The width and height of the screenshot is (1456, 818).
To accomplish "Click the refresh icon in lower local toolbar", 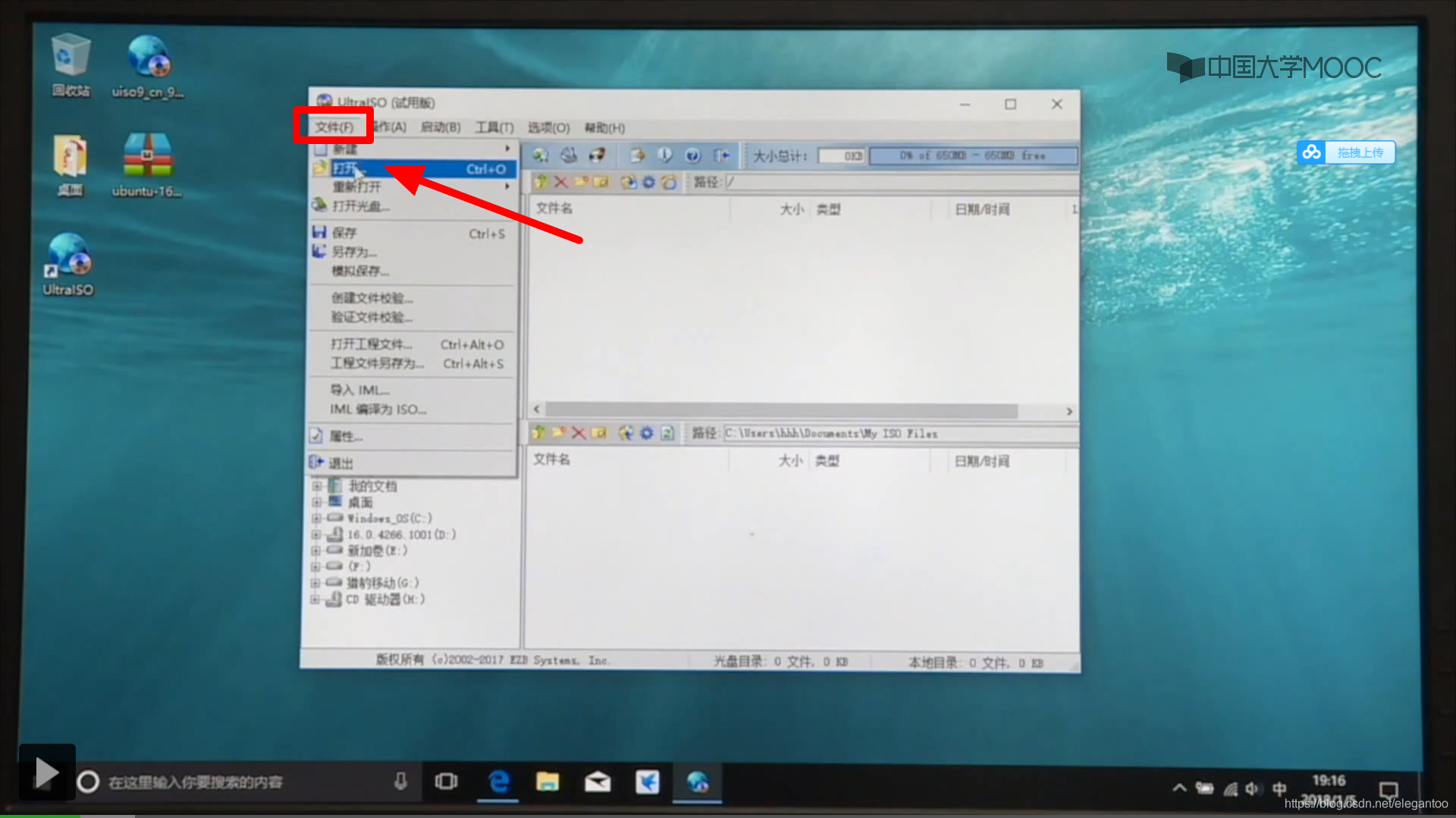I will (667, 433).
